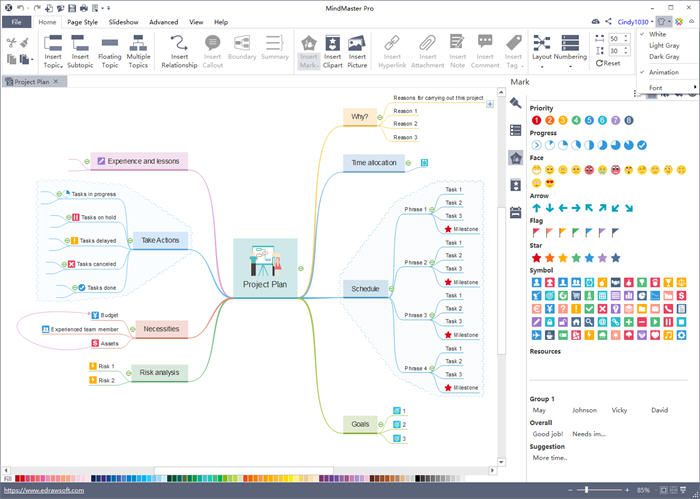Viewport: 700px width, 499px height.
Task: Select the Risk analysis topic
Action: 159,372
